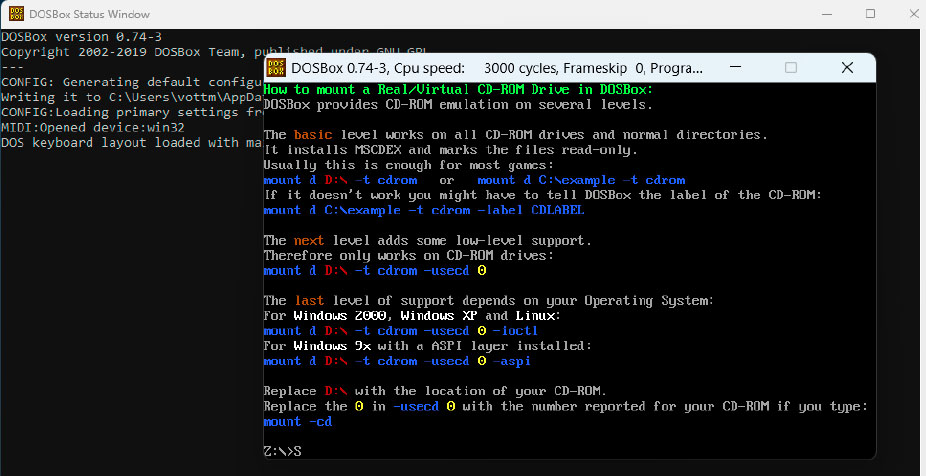Screen dimensions: 926x476
Task: Click the orange word "basic"
Action: 313,134
